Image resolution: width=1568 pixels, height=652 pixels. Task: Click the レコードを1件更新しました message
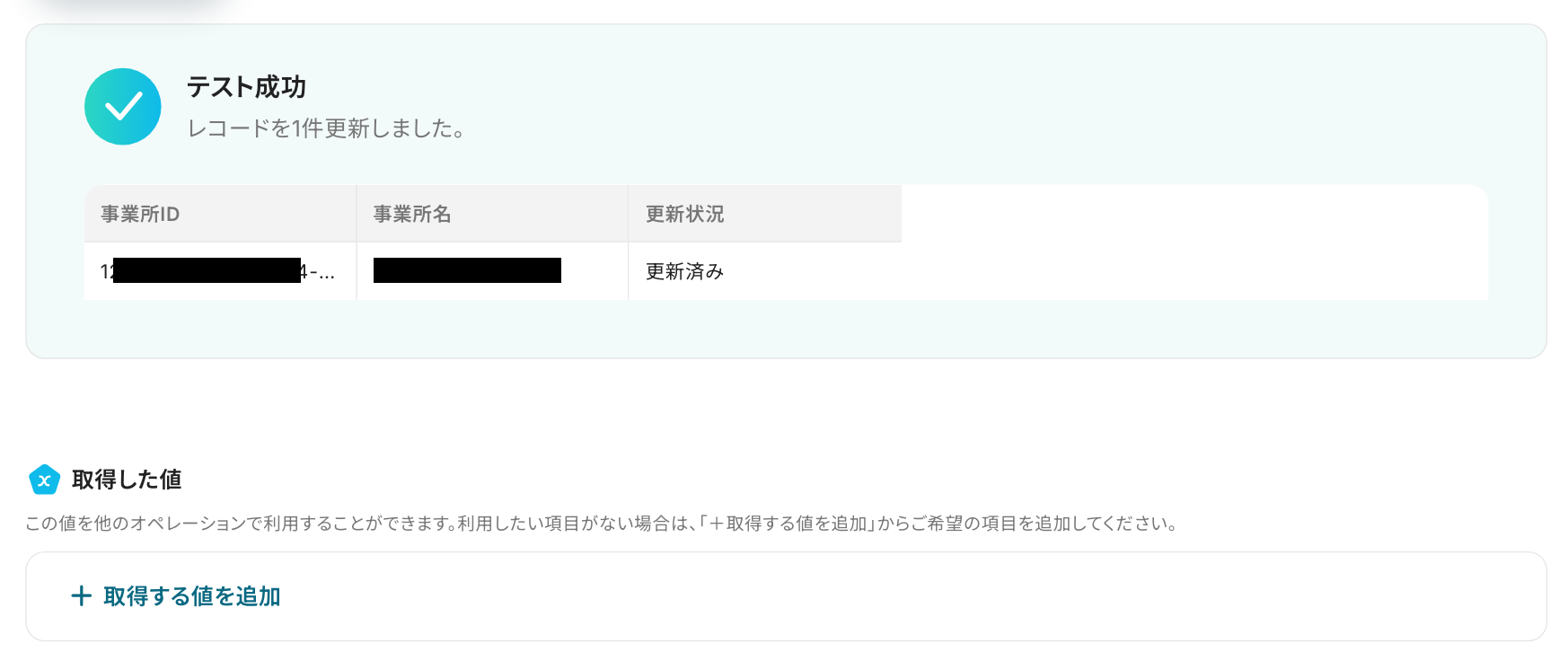tap(327, 128)
